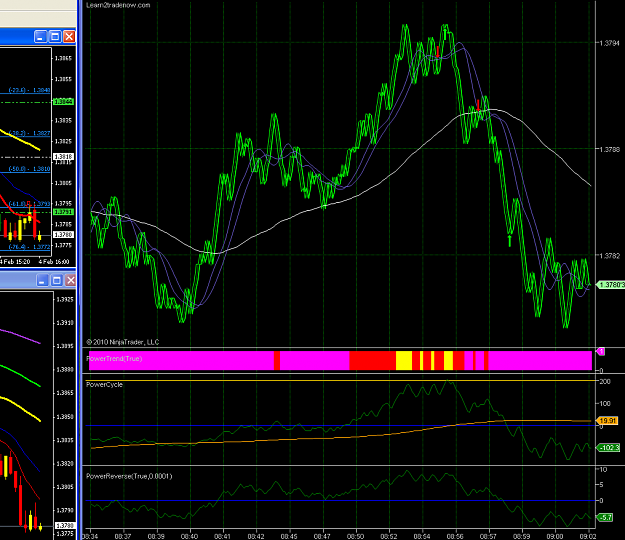This screenshot has height=540, width=625.
Task: Click the green moving average line in lower window
Action: pos(22,376)
